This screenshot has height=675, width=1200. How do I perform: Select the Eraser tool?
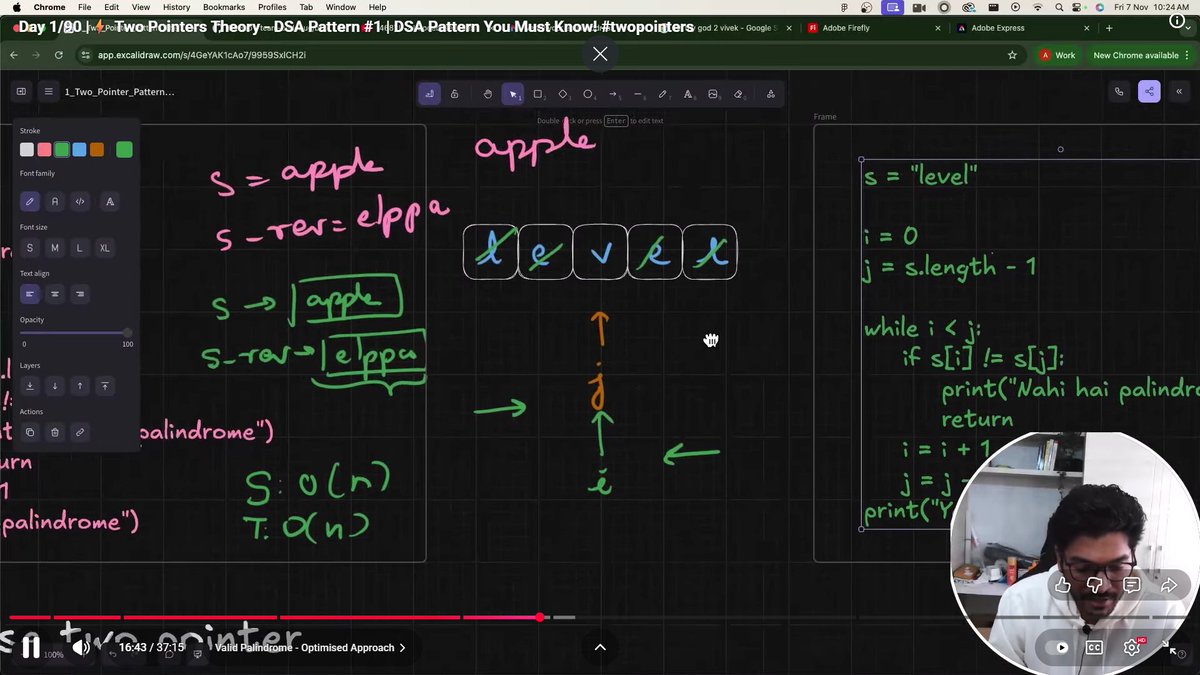pyautogui.click(x=738, y=94)
